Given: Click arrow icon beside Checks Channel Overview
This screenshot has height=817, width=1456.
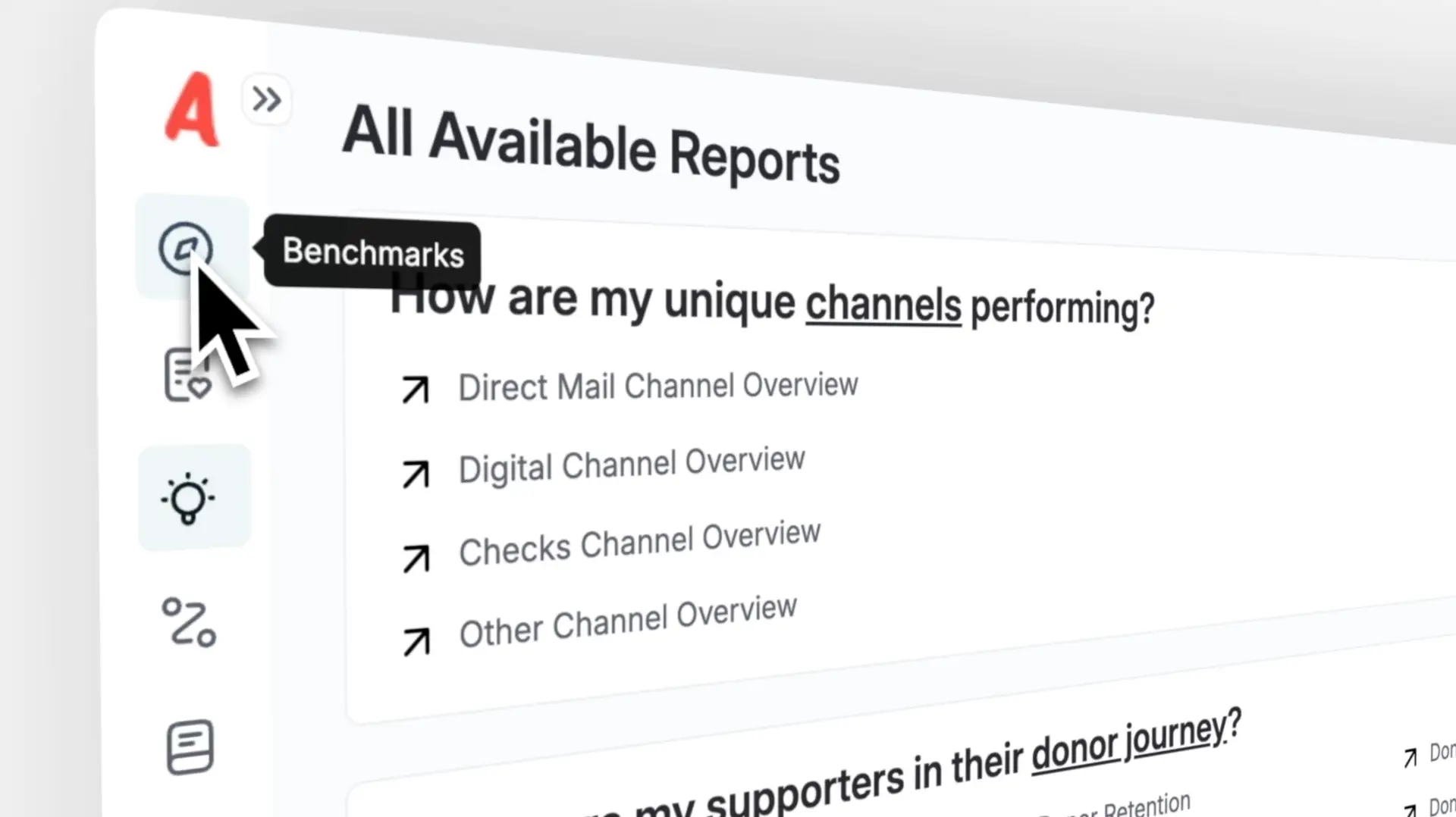Looking at the screenshot, I should click(416, 559).
